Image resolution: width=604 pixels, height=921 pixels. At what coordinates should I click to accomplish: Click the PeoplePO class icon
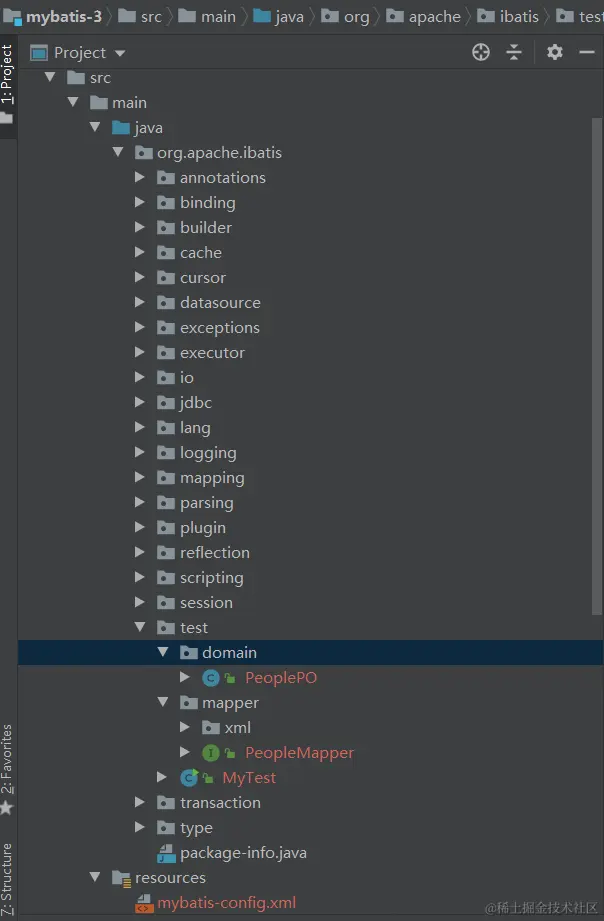pyautogui.click(x=211, y=678)
